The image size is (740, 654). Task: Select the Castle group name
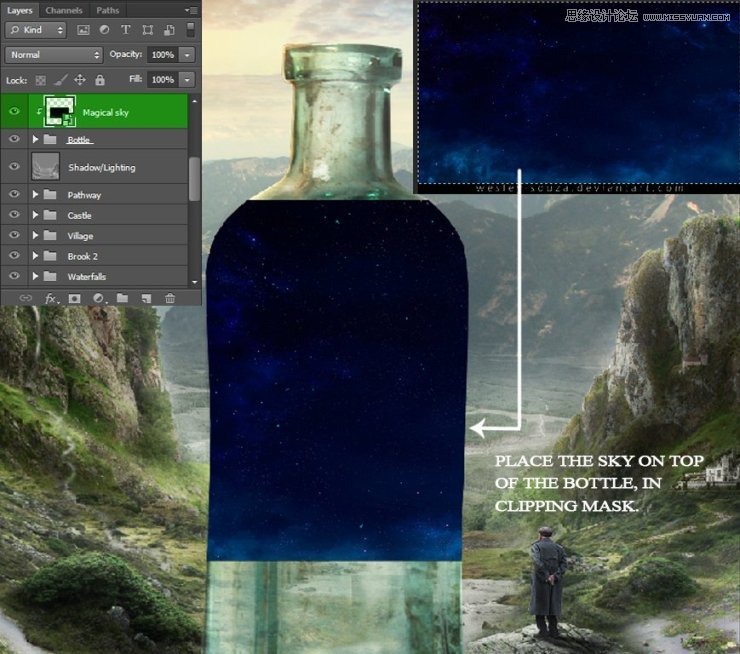pyautogui.click(x=79, y=216)
